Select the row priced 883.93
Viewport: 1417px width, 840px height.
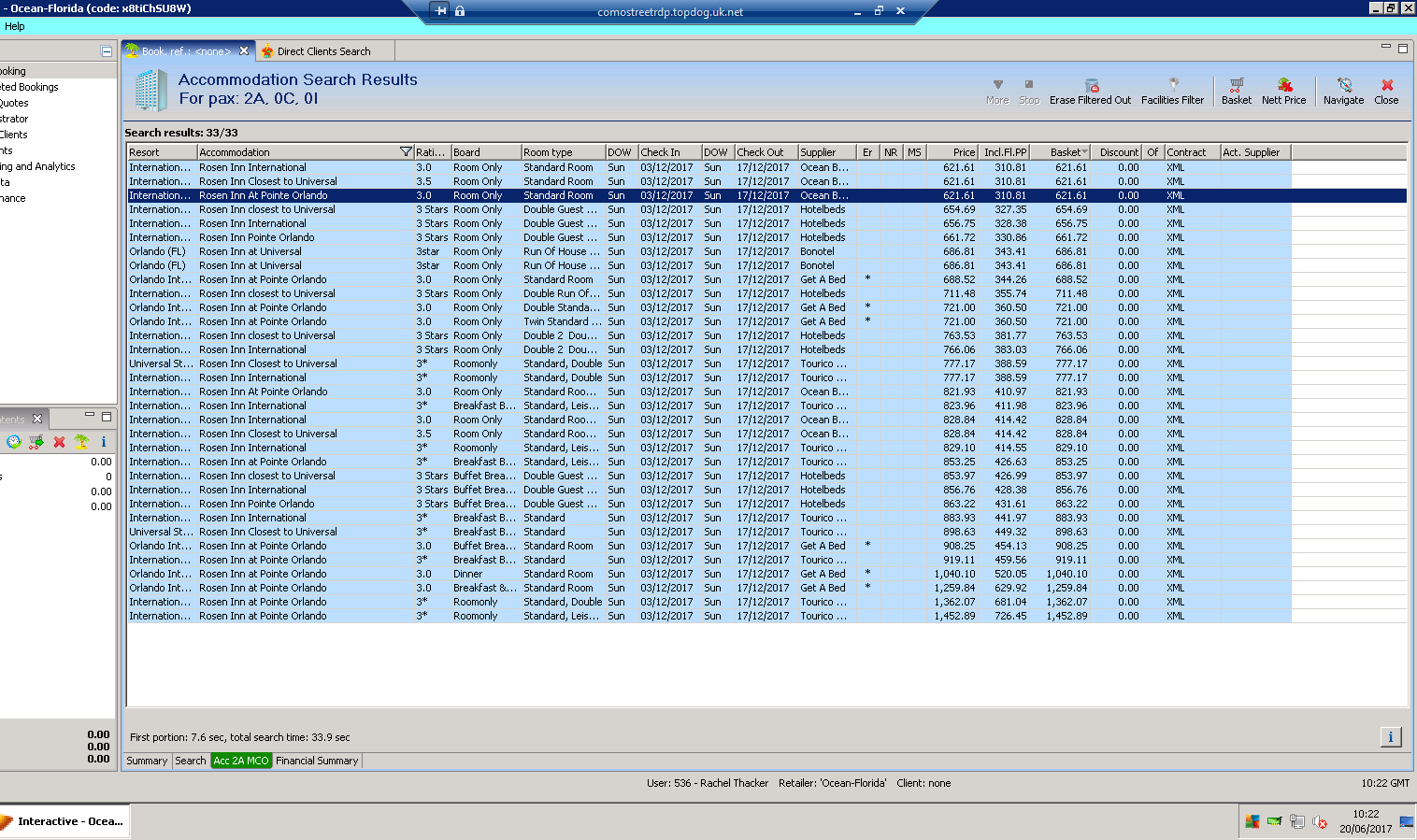[766, 518]
